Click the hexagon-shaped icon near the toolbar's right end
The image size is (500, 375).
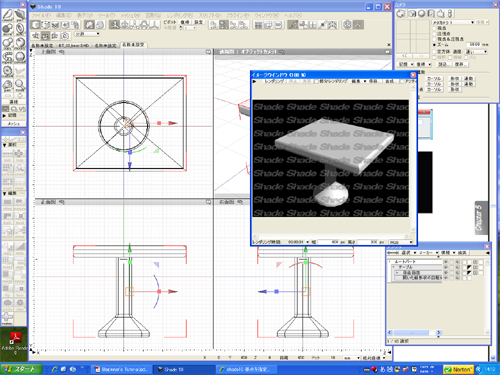coord(347,25)
